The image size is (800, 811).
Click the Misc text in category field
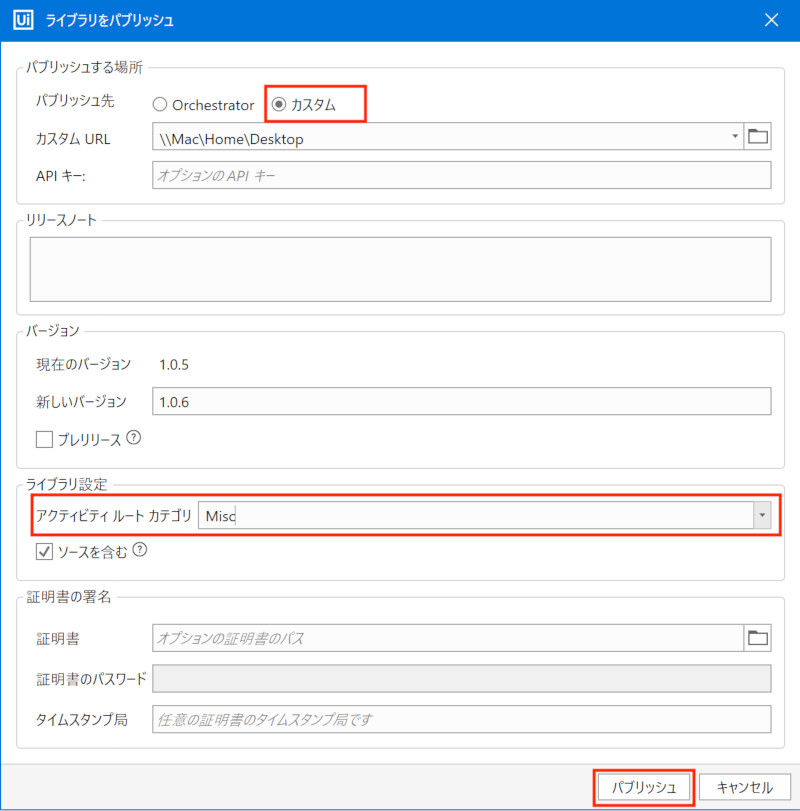tap(221, 516)
